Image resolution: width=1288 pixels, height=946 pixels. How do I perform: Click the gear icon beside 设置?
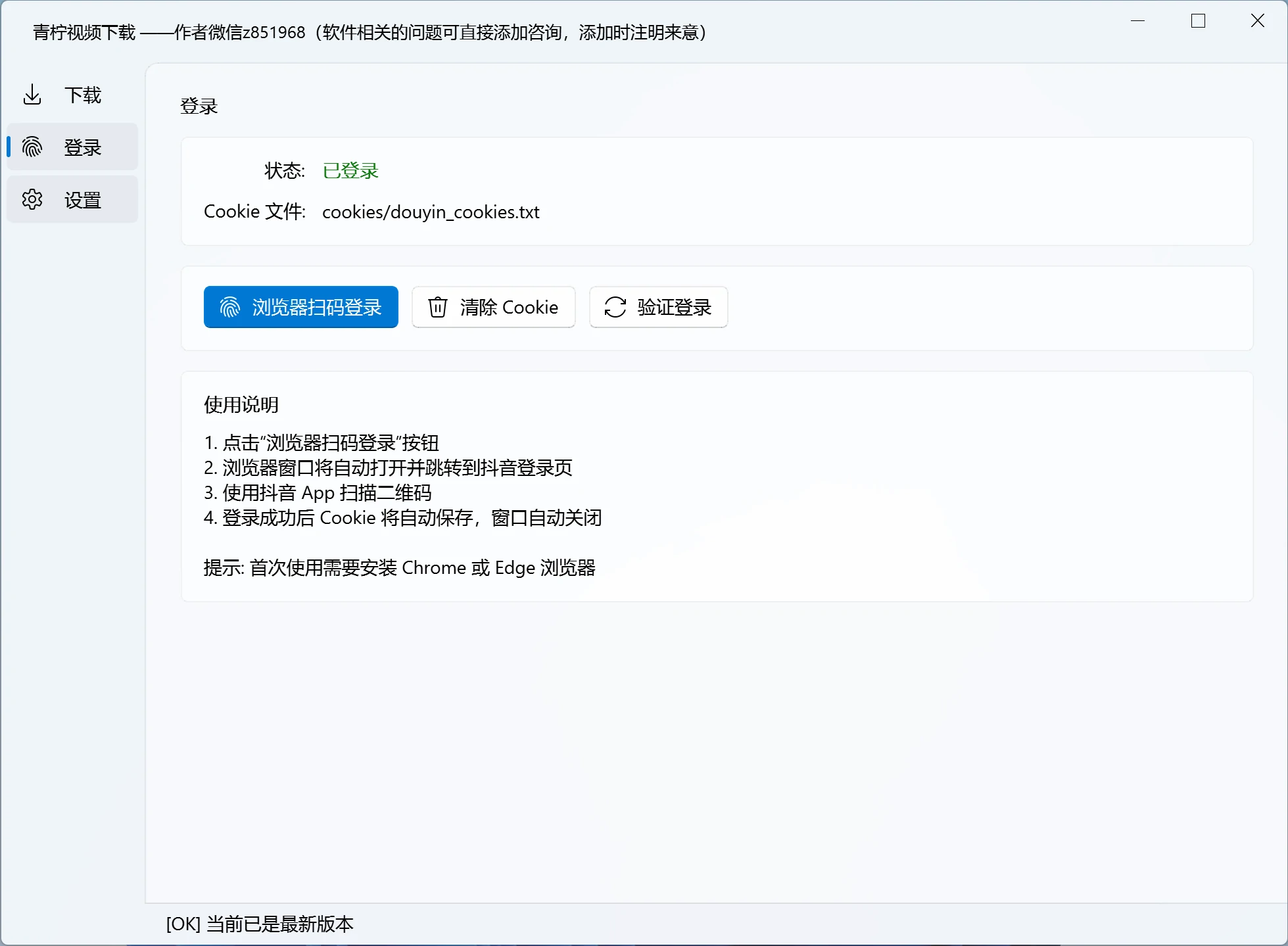pos(32,199)
